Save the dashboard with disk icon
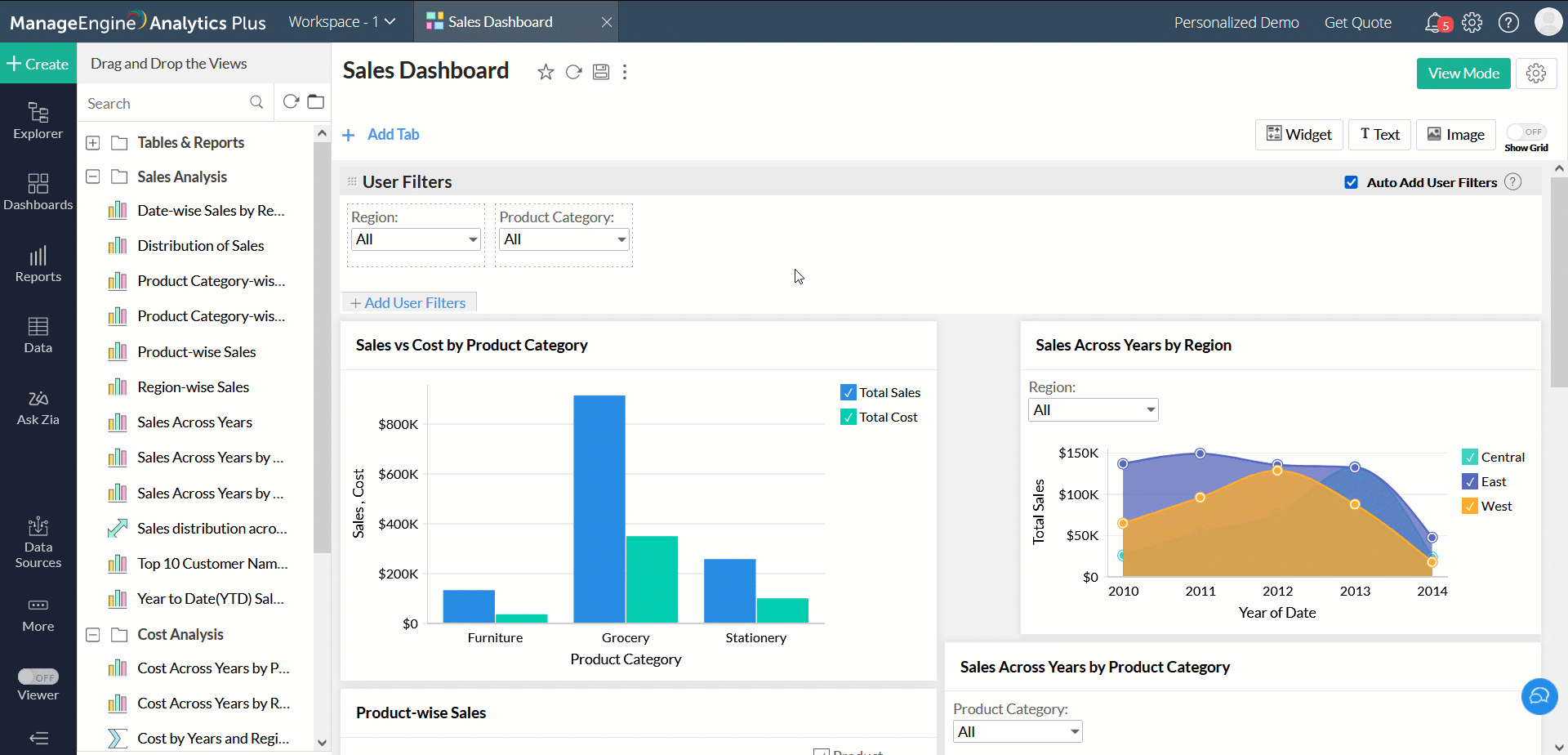Image resolution: width=1568 pixels, height=755 pixels. pos(601,72)
